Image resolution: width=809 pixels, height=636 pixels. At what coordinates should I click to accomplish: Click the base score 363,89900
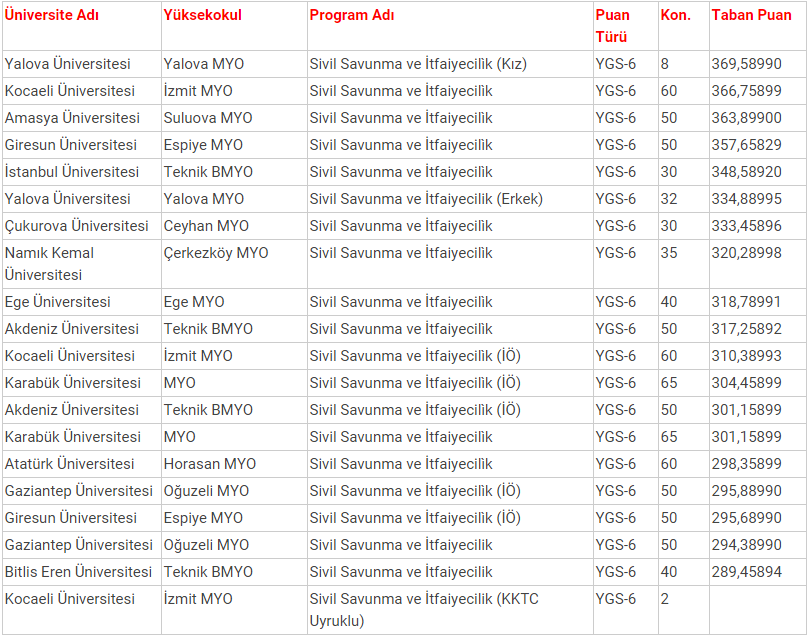coord(747,118)
